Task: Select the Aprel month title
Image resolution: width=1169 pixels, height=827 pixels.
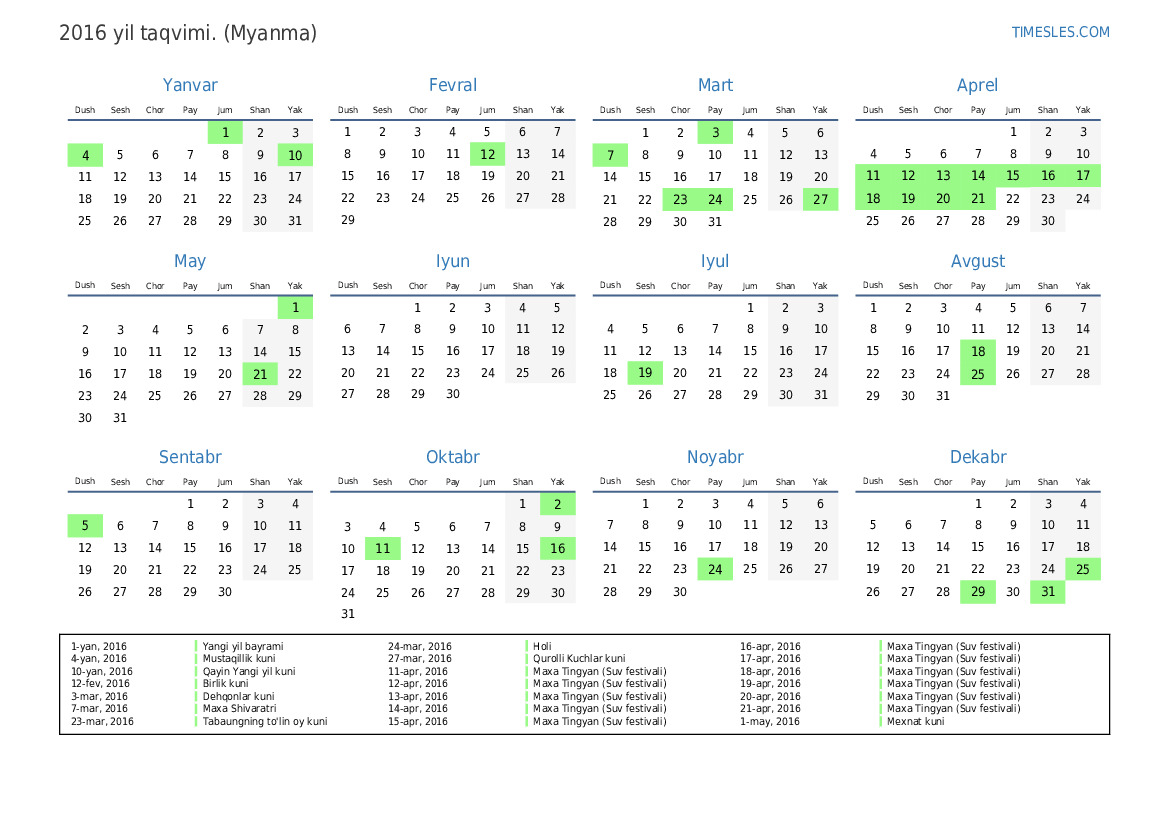Action: click(977, 86)
